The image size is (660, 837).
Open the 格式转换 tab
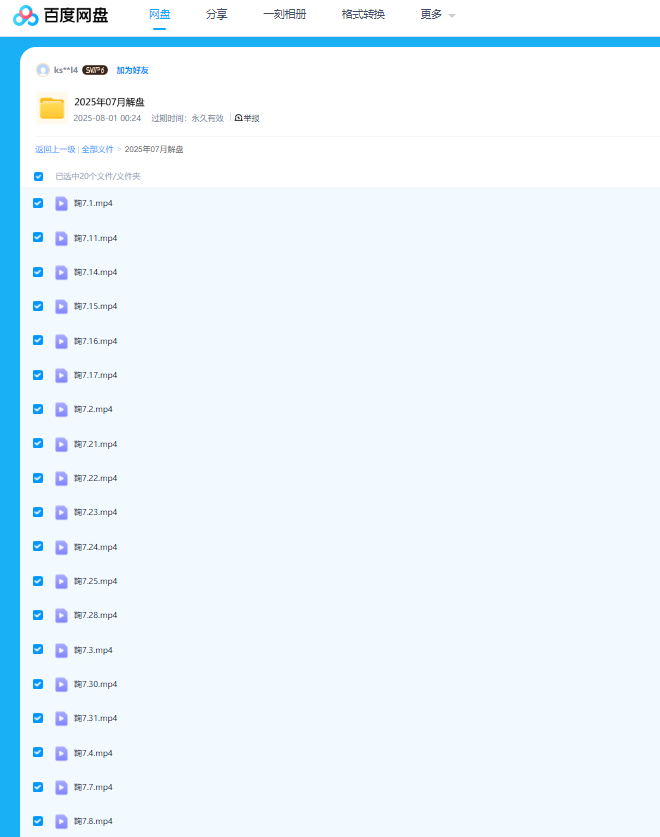pyautogui.click(x=363, y=15)
